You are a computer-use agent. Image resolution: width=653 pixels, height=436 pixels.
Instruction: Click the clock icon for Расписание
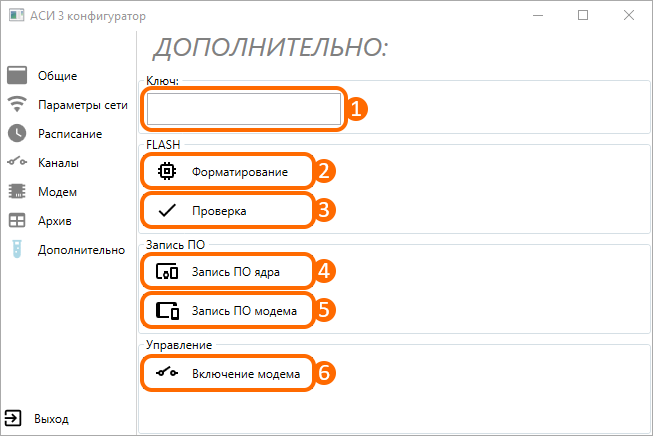coord(17,133)
